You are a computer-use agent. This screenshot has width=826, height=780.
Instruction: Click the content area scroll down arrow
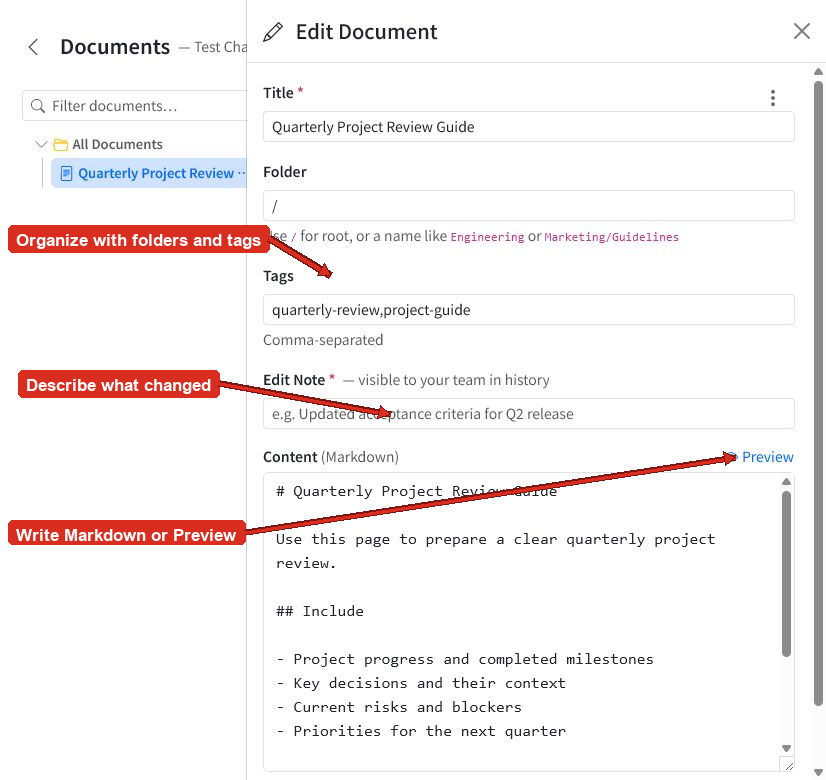tap(786, 748)
